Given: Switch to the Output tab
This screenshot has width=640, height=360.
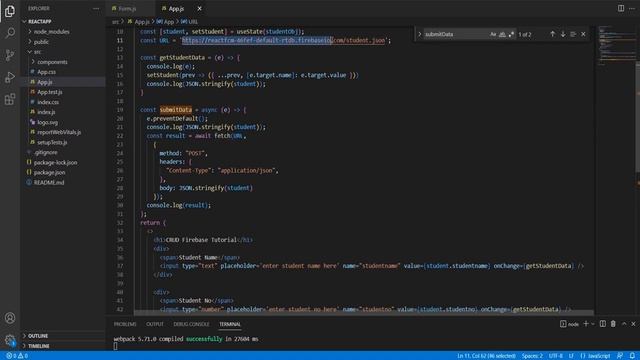Looking at the screenshot, I should pyautogui.click(x=155, y=324).
